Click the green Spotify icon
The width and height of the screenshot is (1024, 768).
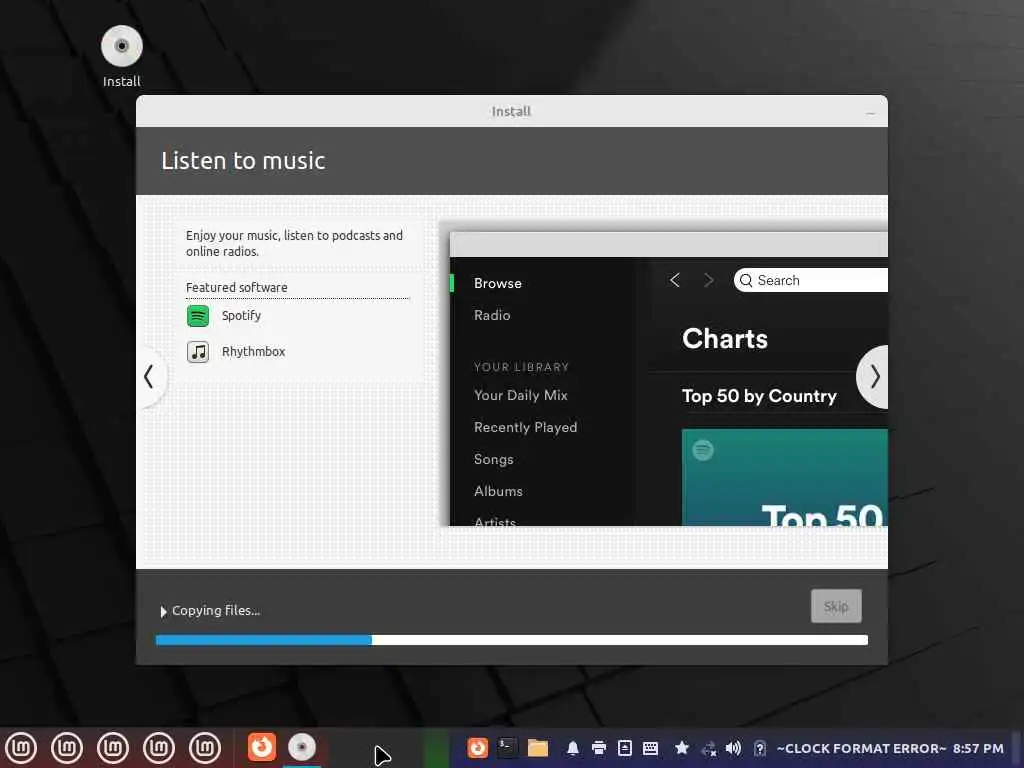tap(198, 316)
